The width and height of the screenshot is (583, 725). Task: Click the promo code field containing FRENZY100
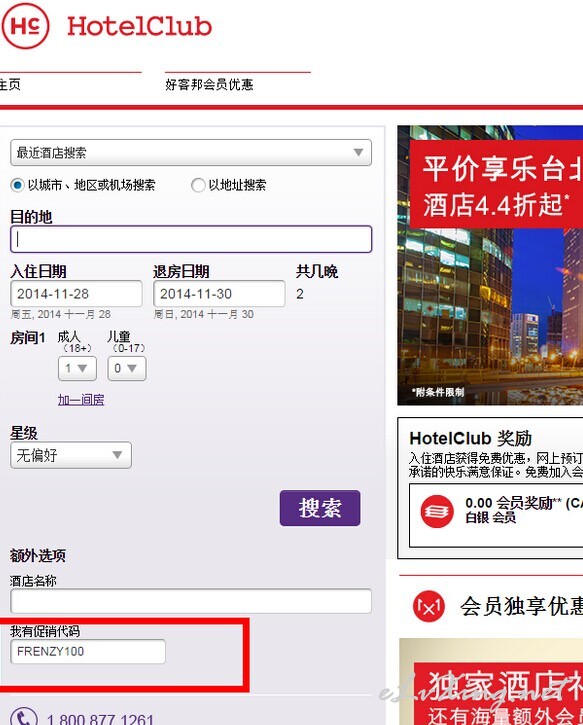88,651
